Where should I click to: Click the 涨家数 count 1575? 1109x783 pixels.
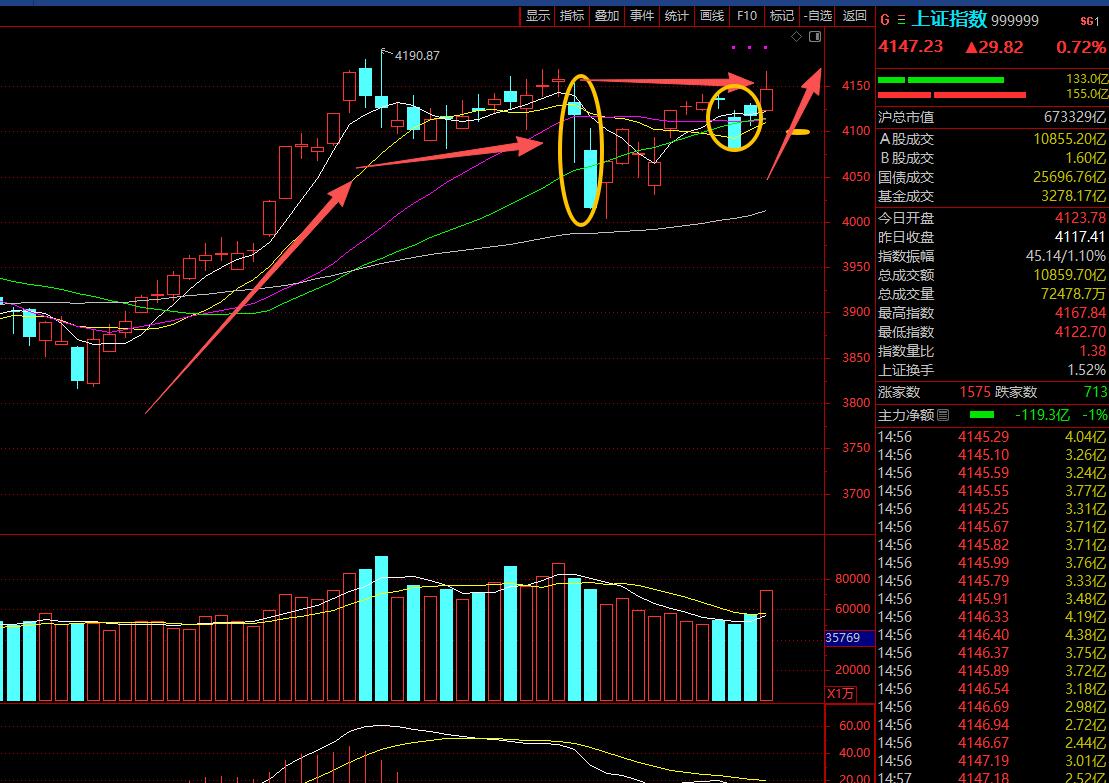976,392
